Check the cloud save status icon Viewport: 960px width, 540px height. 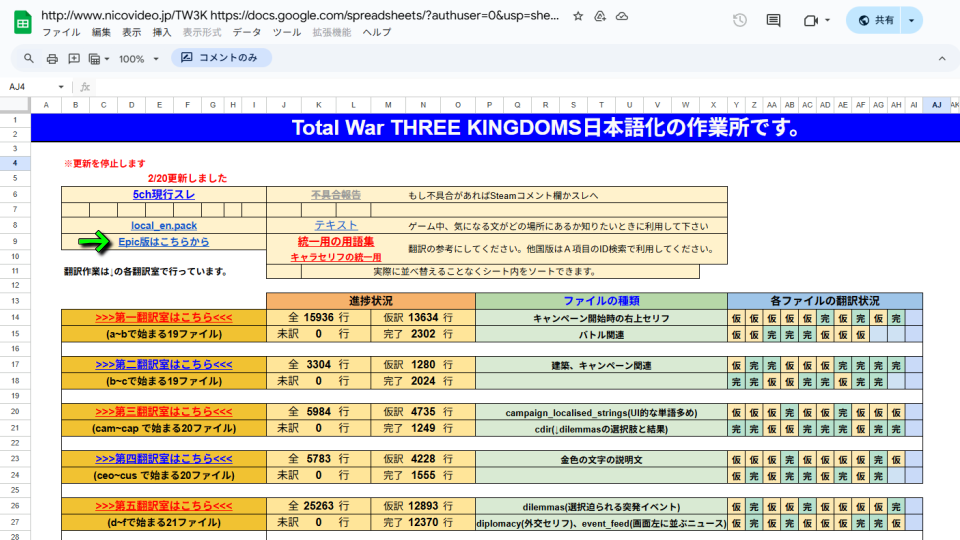point(622,17)
